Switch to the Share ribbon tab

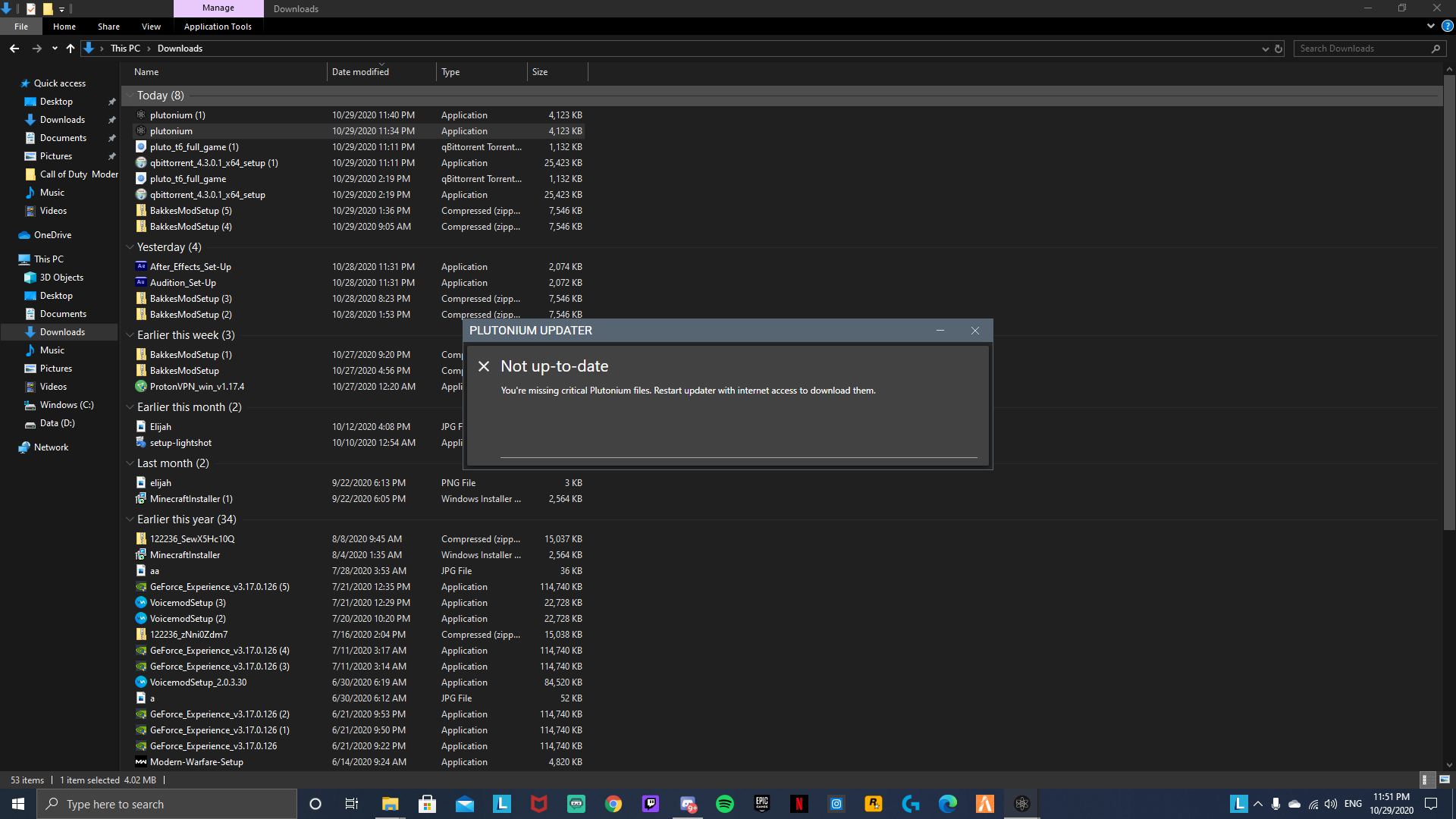click(x=108, y=27)
